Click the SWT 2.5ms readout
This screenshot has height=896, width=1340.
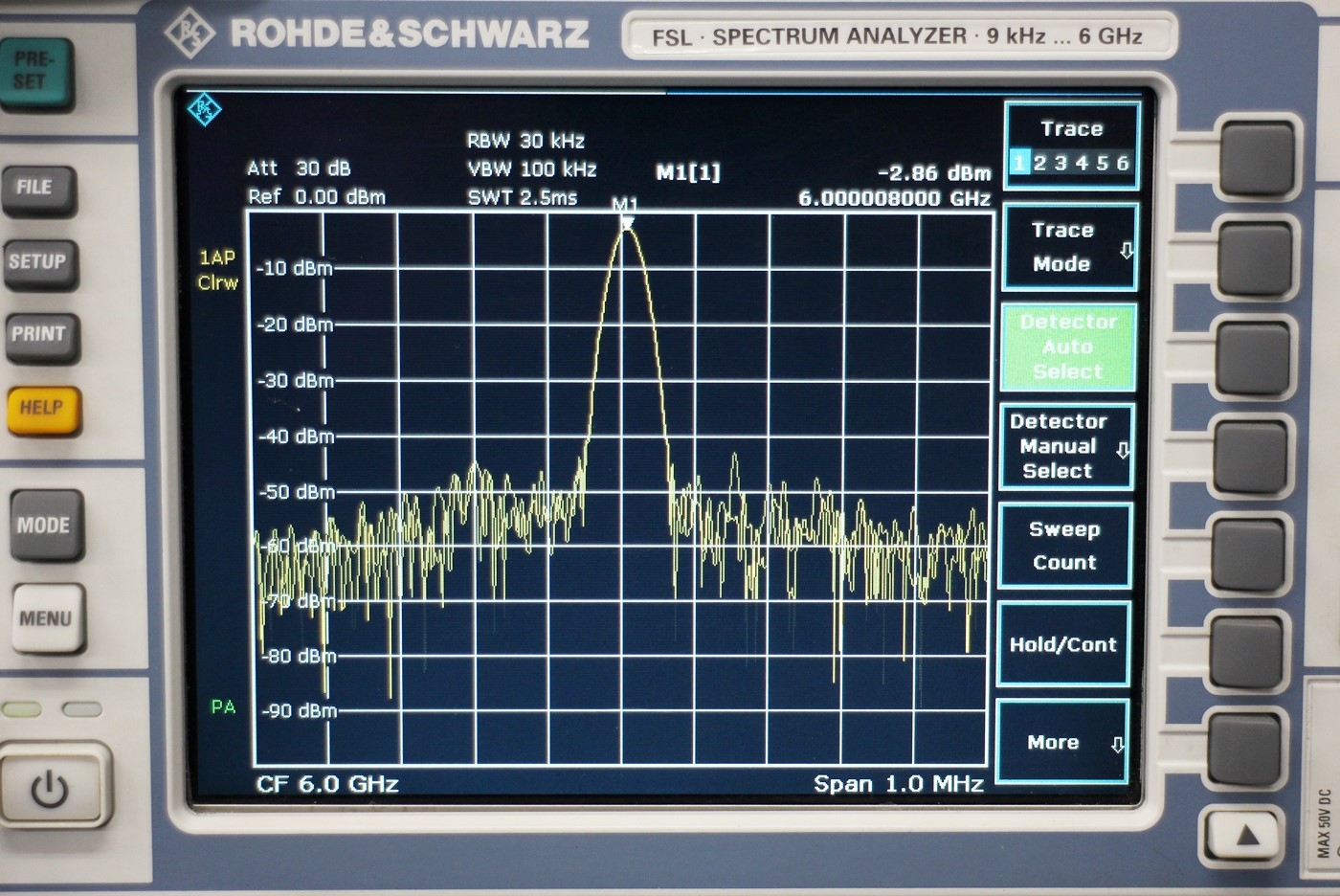[522, 198]
